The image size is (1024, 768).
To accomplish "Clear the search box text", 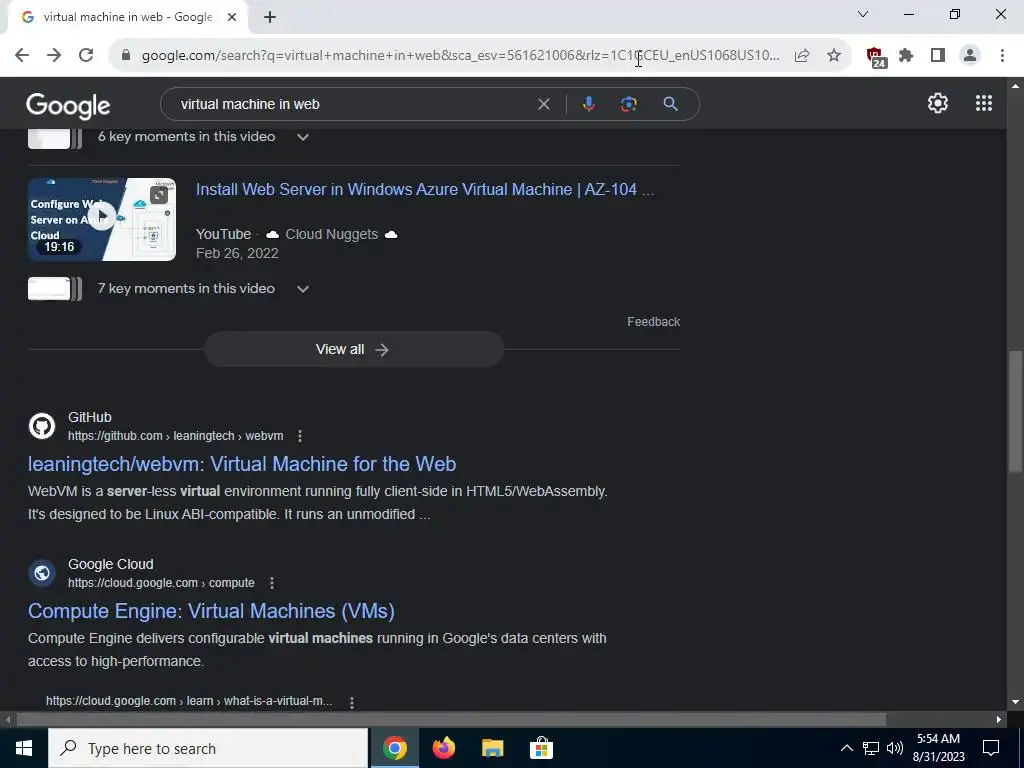I will coord(543,104).
